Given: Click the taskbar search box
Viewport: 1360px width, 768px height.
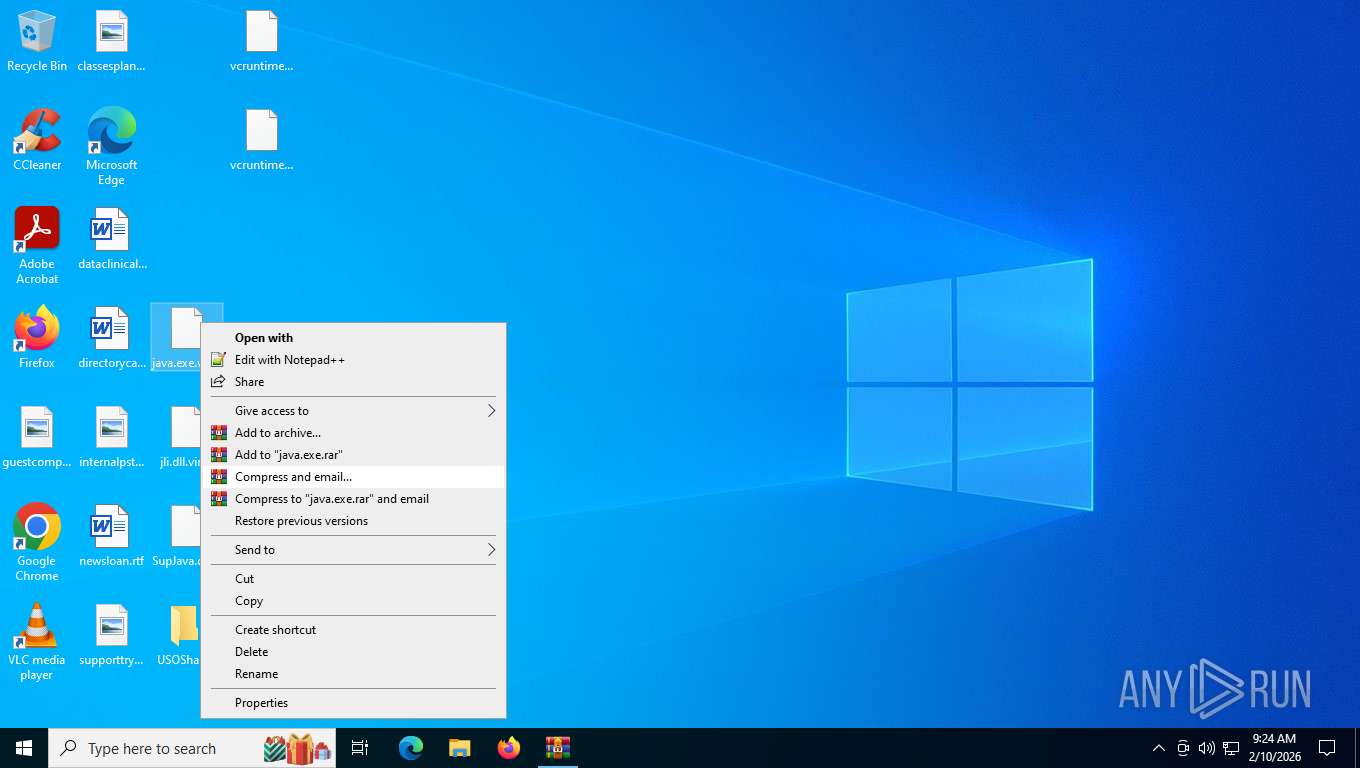Looking at the screenshot, I should coord(192,748).
